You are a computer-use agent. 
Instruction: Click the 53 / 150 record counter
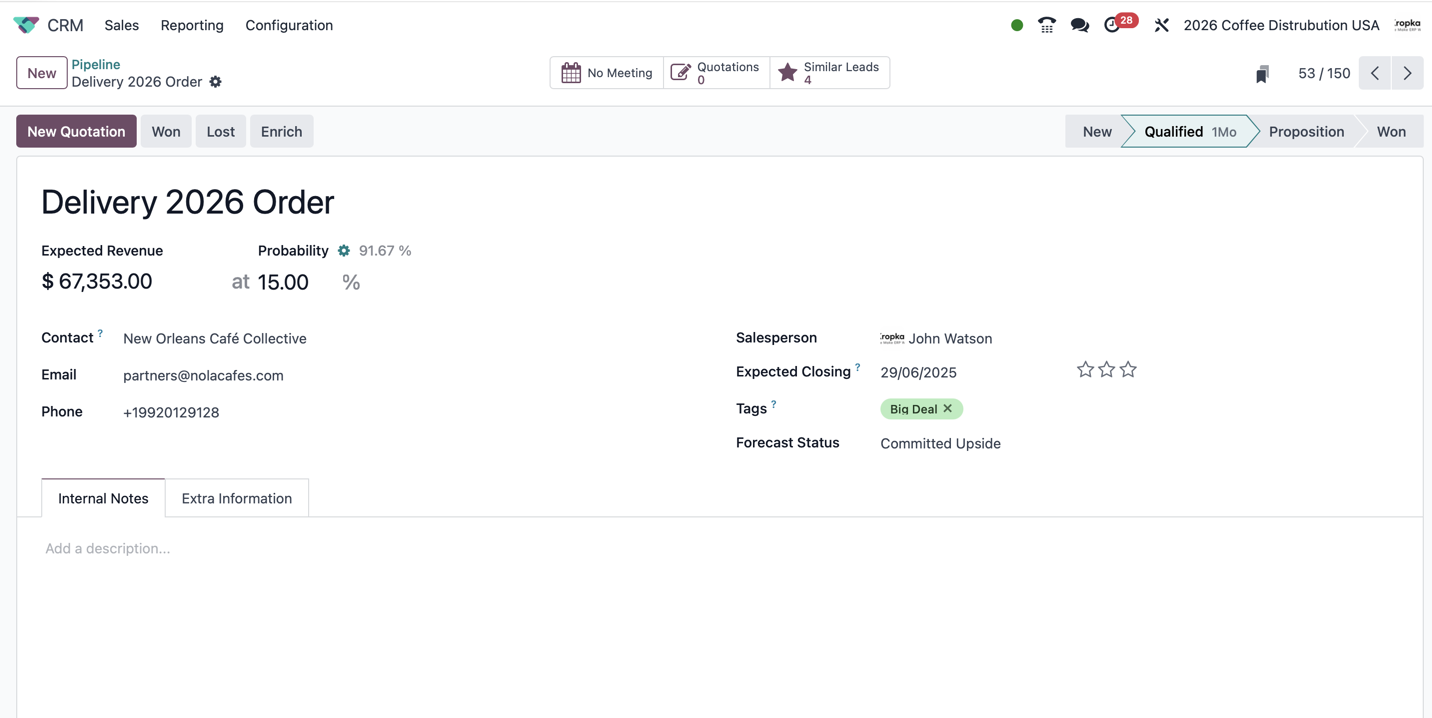tap(1324, 73)
